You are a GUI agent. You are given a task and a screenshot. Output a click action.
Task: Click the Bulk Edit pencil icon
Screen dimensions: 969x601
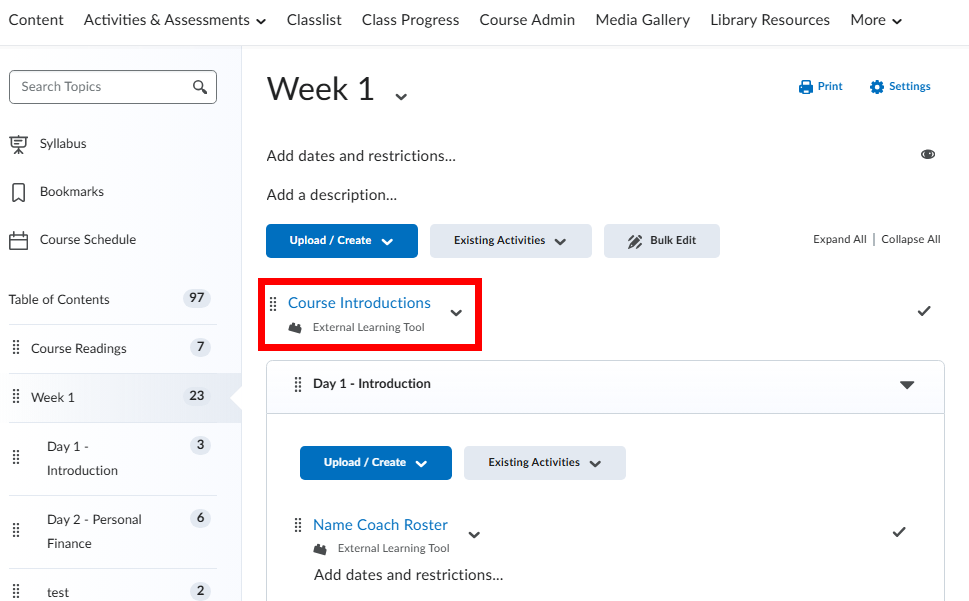pos(635,241)
